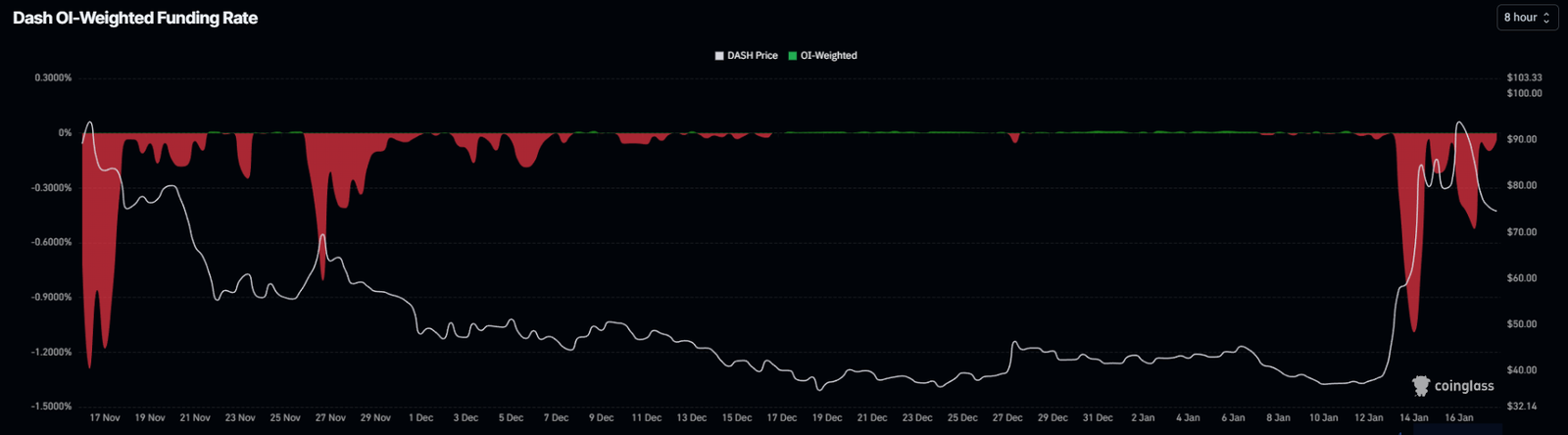The image size is (1568, 435).
Task: Click the 25 Dec date label
Action: (x=962, y=417)
